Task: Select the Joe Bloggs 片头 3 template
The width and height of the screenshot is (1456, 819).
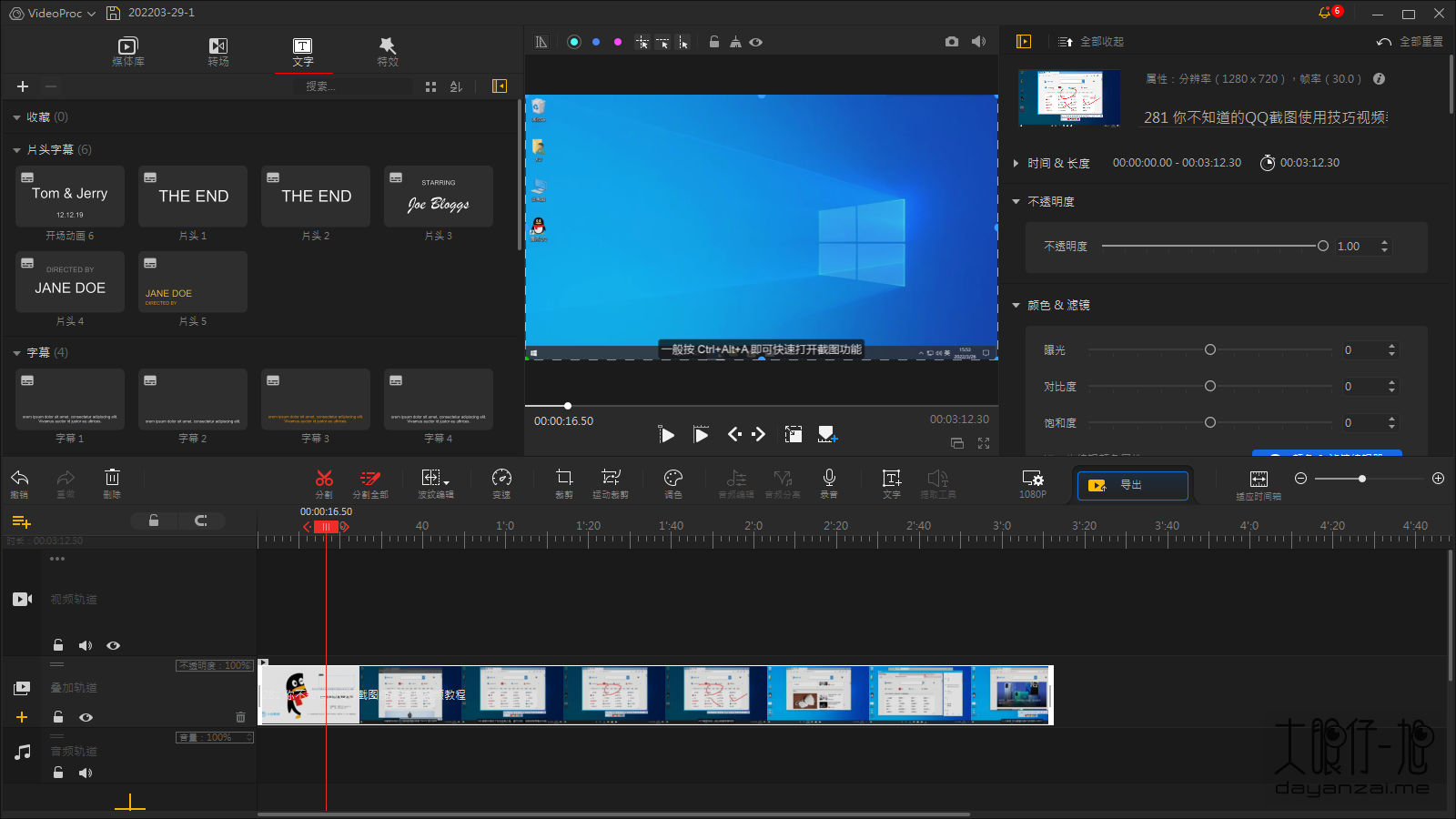Action: pos(439,196)
